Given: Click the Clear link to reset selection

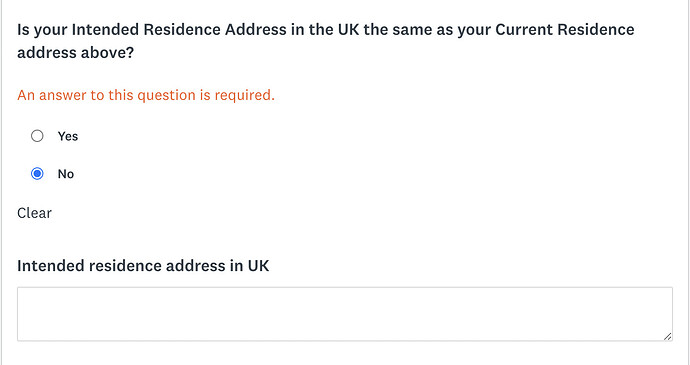Looking at the screenshot, I should 34,213.
